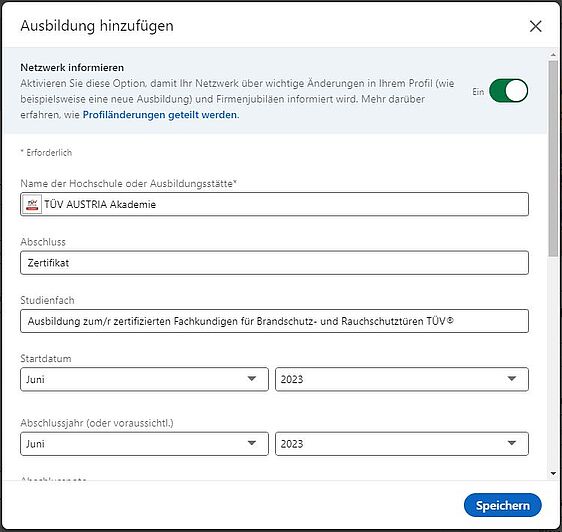Turn off Netzwerk informieren switch
Image resolution: width=562 pixels, height=532 pixels.
pyautogui.click(x=508, y=91)
